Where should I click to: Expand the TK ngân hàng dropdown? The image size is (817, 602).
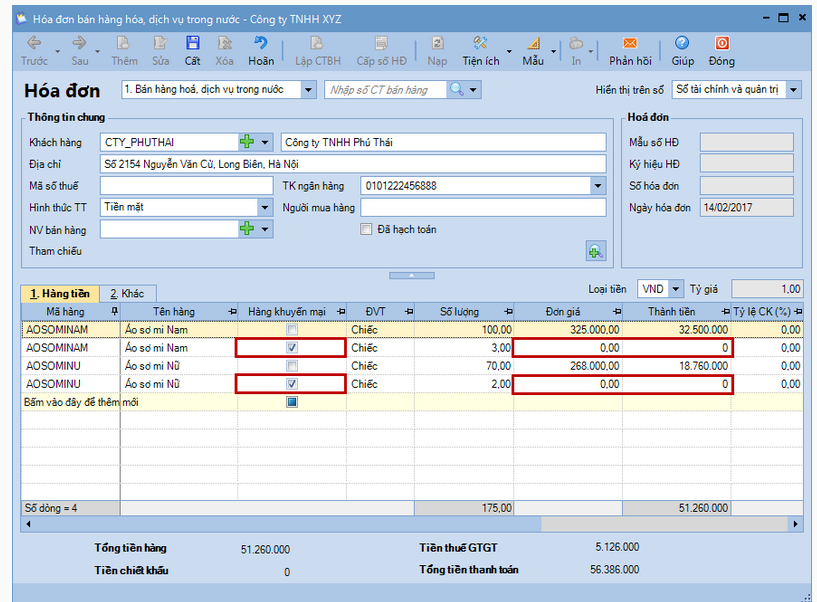click(x=598, y=186)
